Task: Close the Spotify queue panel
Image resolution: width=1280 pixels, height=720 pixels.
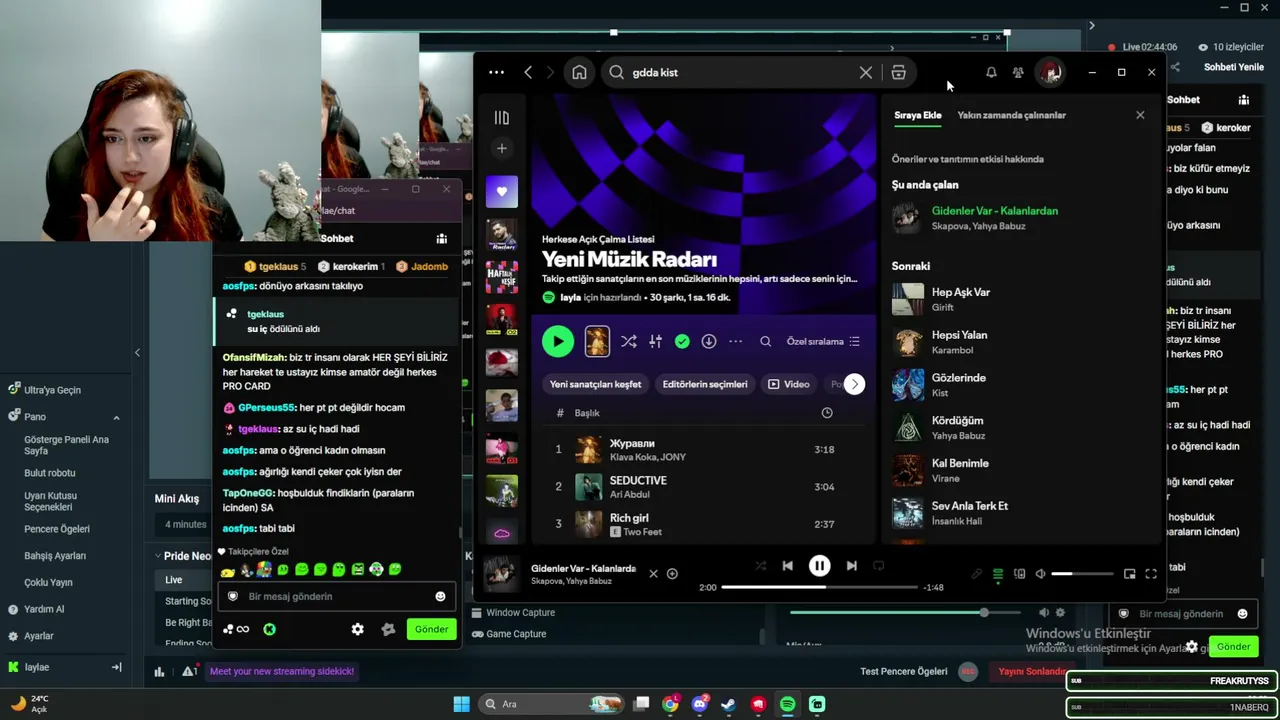Action: coord(1140,115)
